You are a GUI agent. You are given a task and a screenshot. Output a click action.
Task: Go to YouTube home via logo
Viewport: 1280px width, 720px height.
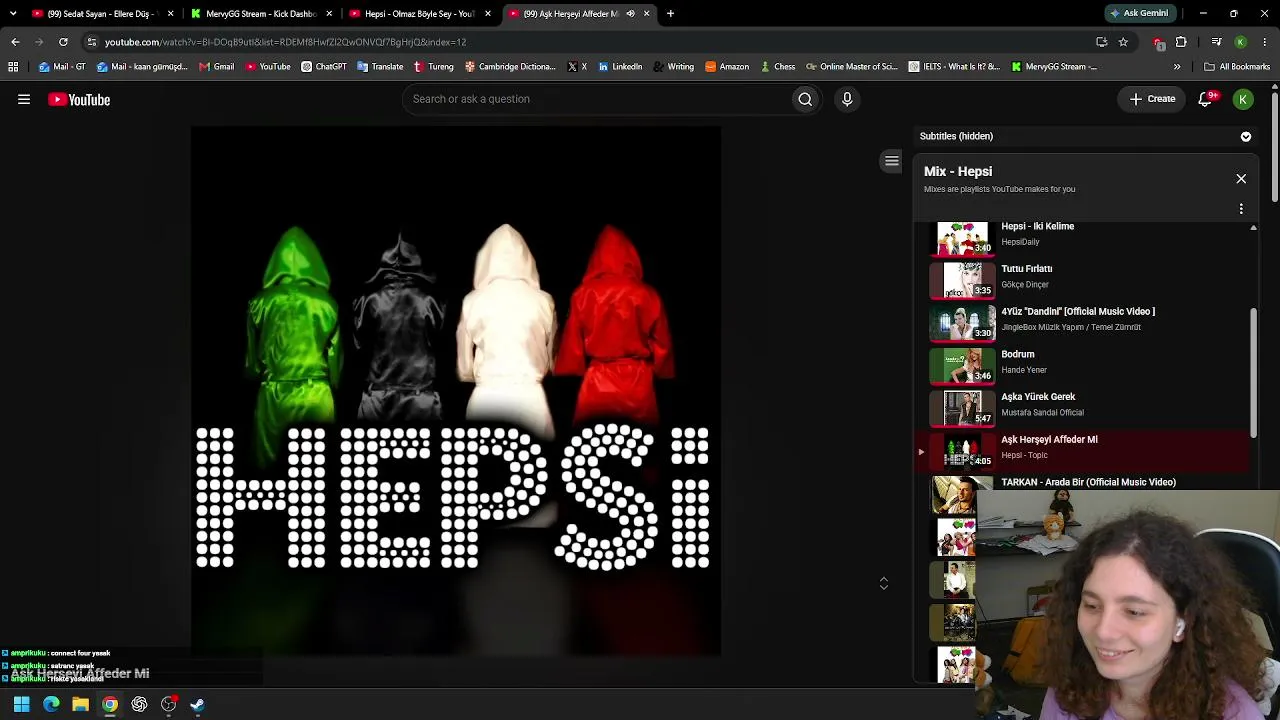(79, 99)
